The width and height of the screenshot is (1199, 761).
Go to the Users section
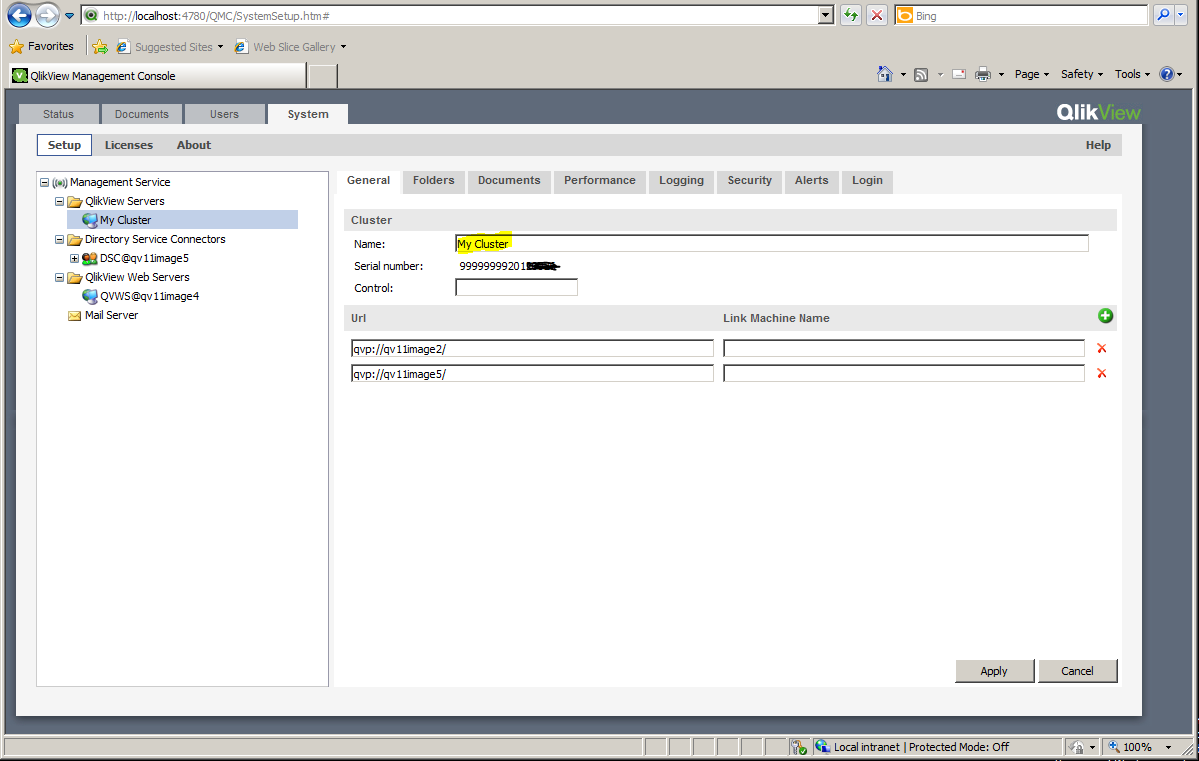224,114
